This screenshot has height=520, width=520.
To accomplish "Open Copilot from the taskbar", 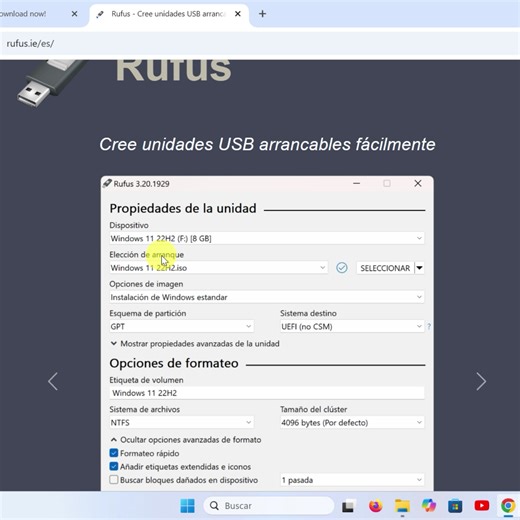I will point(429,506).
